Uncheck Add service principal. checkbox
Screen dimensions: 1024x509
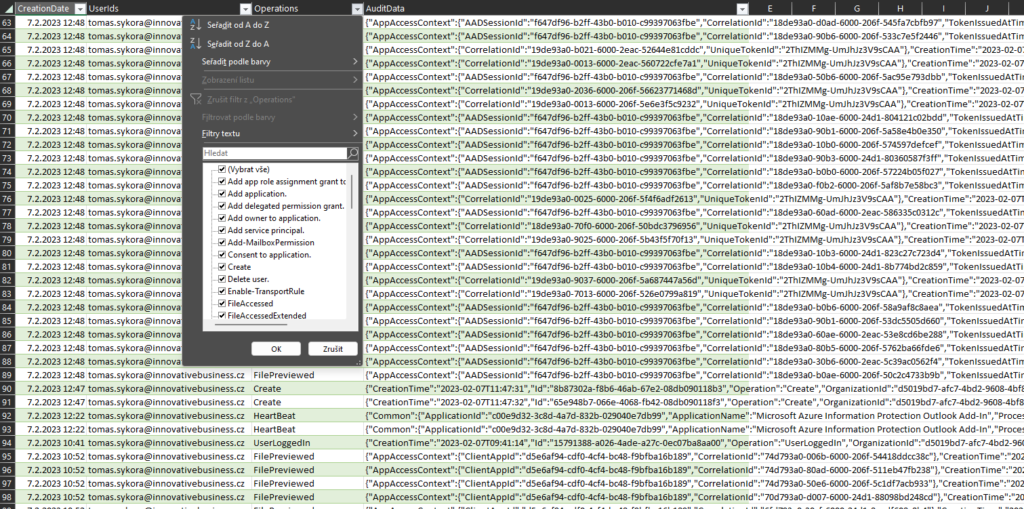pos(222,230)
